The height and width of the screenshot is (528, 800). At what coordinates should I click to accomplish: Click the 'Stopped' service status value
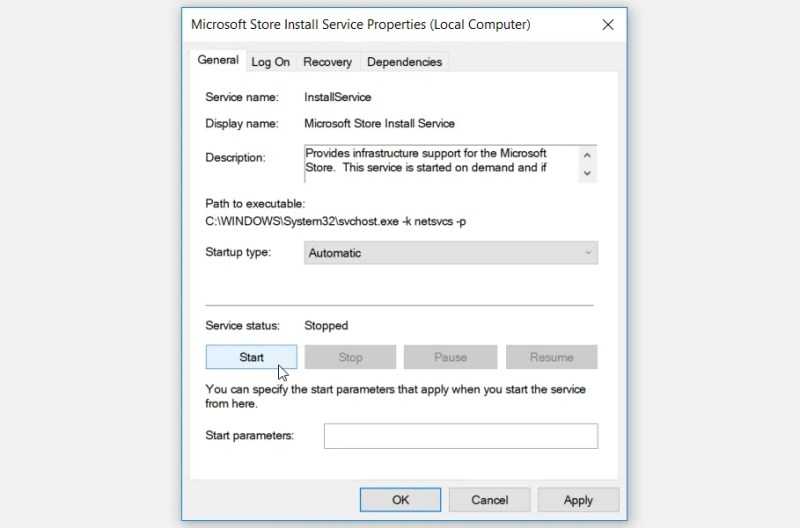tap(326, 325)
